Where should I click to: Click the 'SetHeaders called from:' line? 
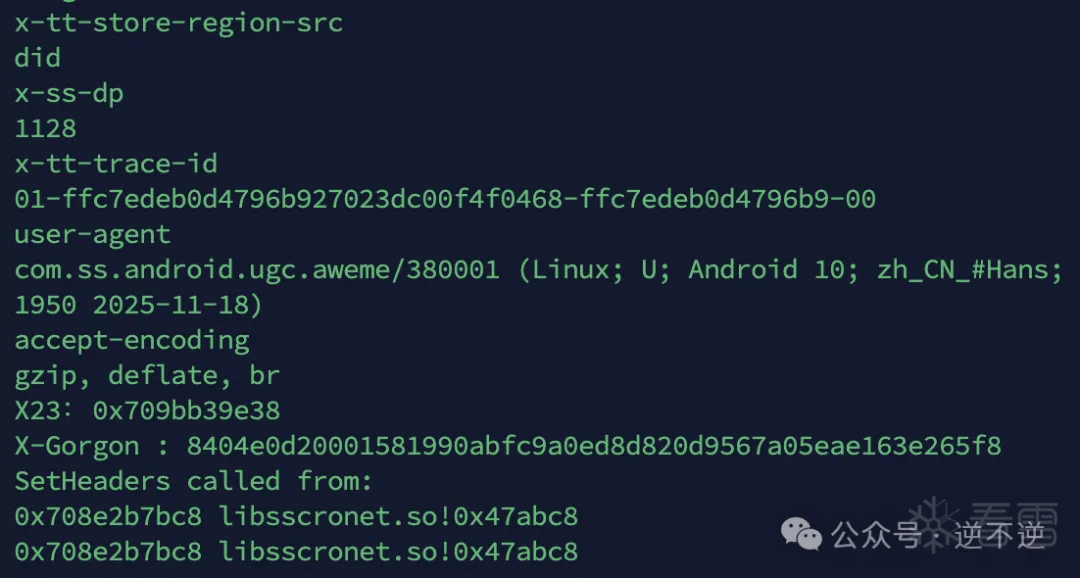[193, 481]
